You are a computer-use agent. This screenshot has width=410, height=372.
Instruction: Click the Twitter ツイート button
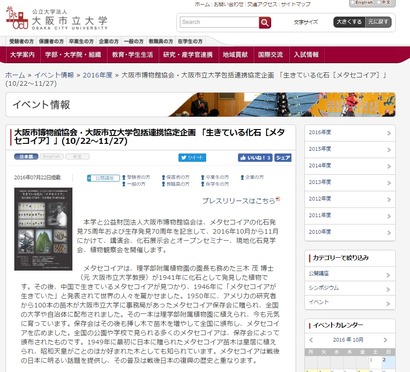[x=192, y=158]
